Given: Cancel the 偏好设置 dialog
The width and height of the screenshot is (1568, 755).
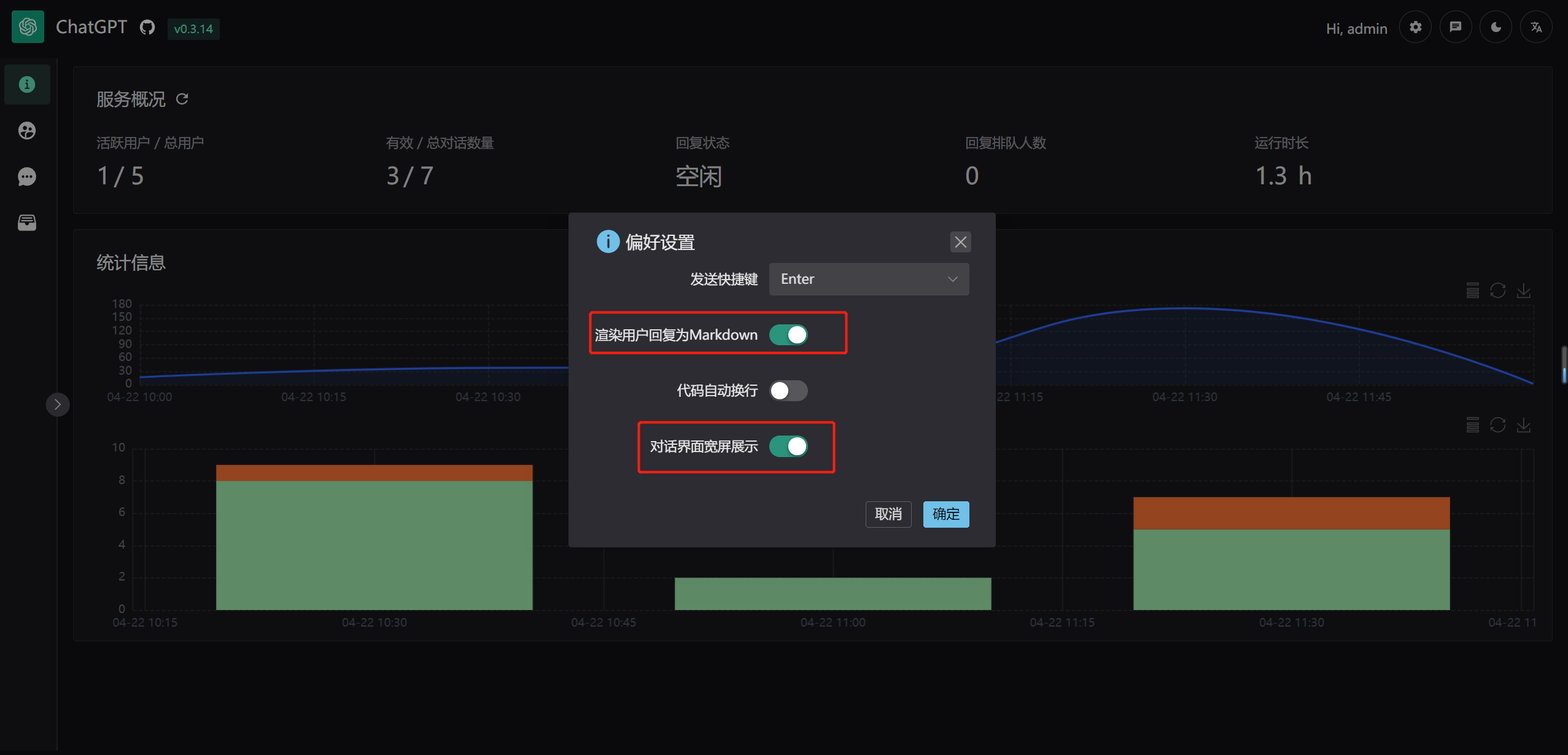Looking at the screenshot, I should [888, 514].
